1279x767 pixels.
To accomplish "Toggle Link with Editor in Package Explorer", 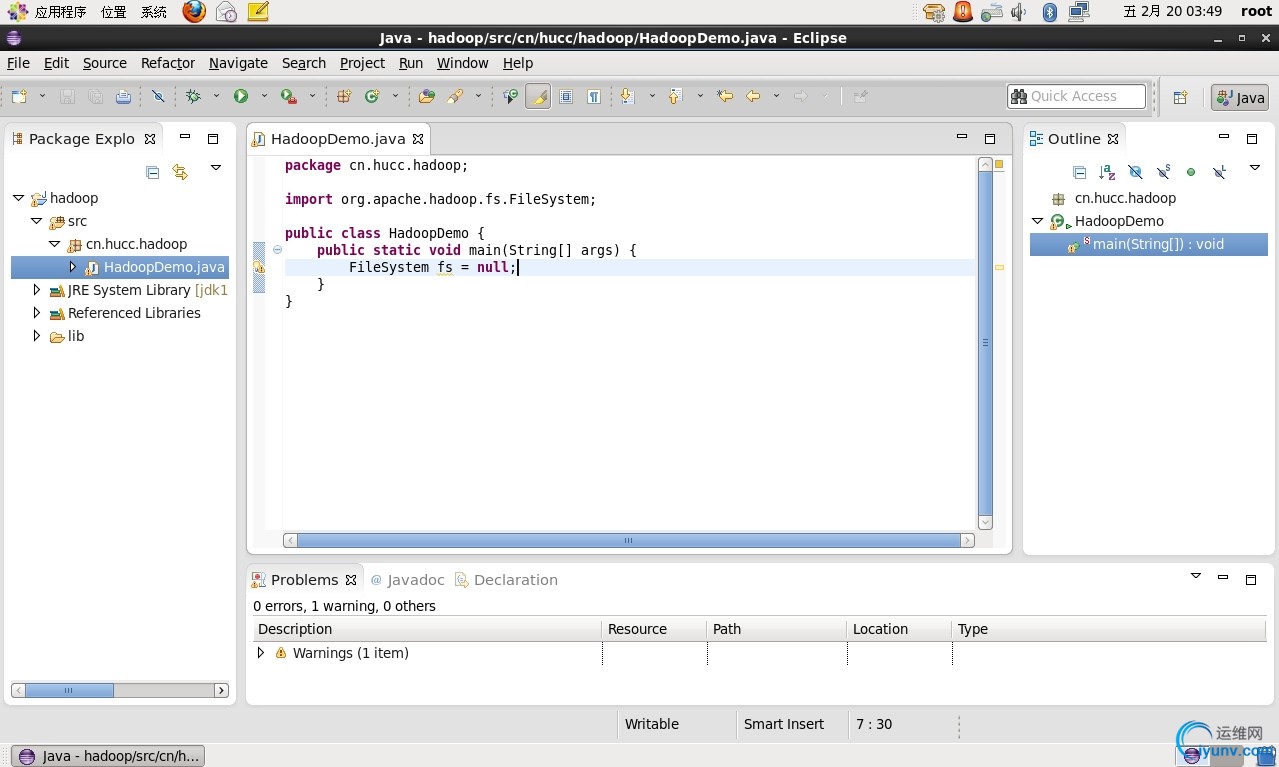I will tap(180, 172).
